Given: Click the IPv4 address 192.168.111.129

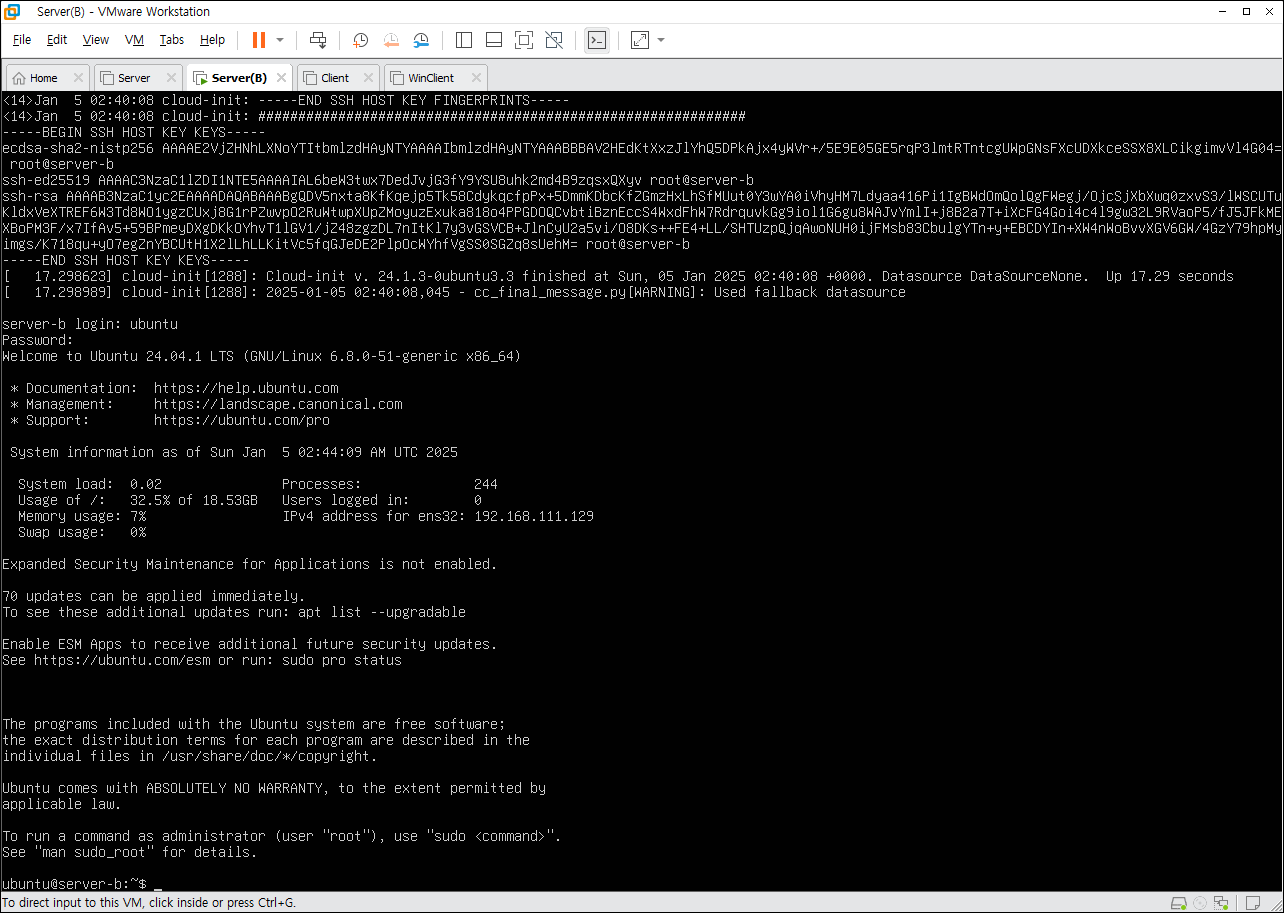Looking at the screenshot, I should point(534,516).
